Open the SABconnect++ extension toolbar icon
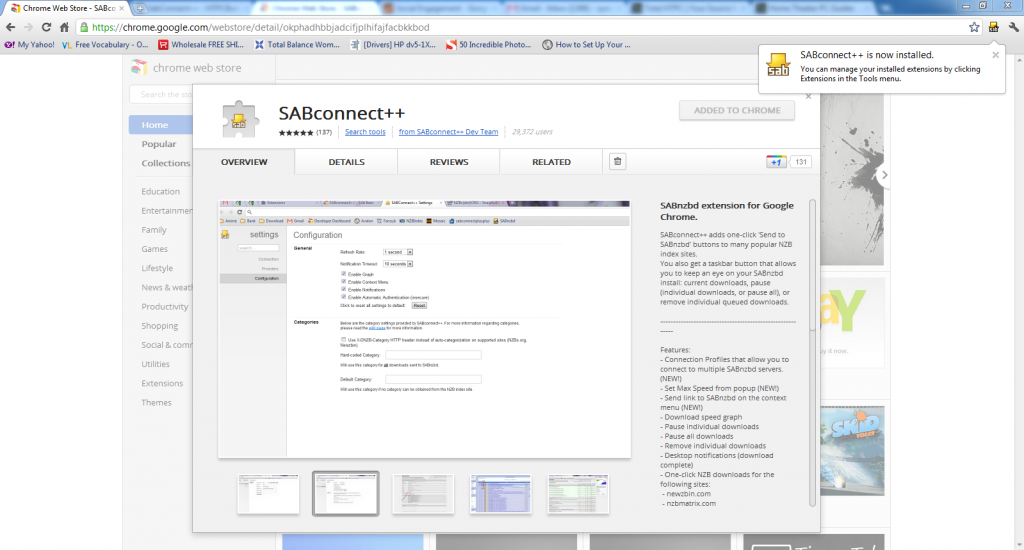 coord(993,27)
